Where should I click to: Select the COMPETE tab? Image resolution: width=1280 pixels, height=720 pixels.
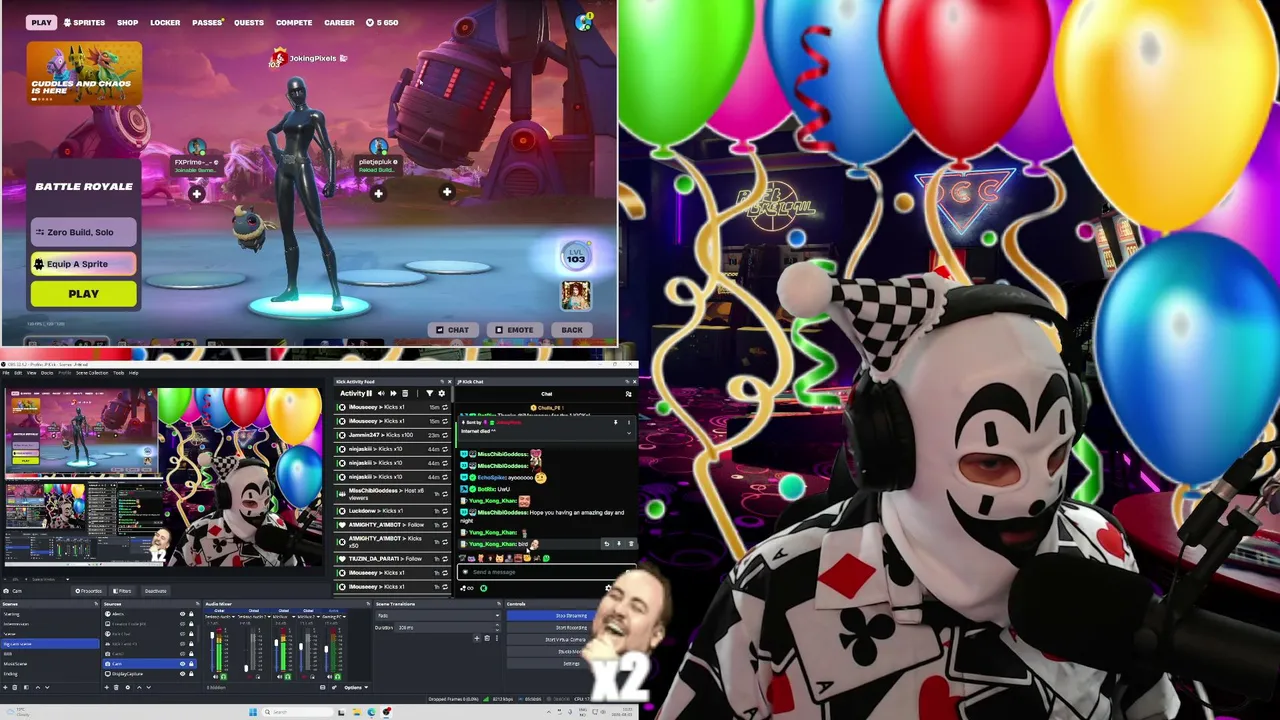point(294,22)
